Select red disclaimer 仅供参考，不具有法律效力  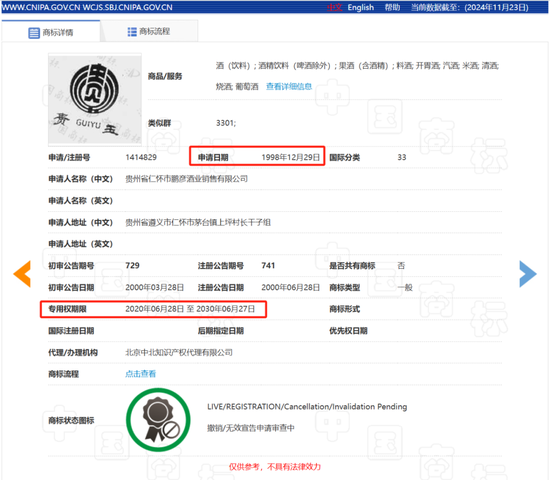coord(275,467)
